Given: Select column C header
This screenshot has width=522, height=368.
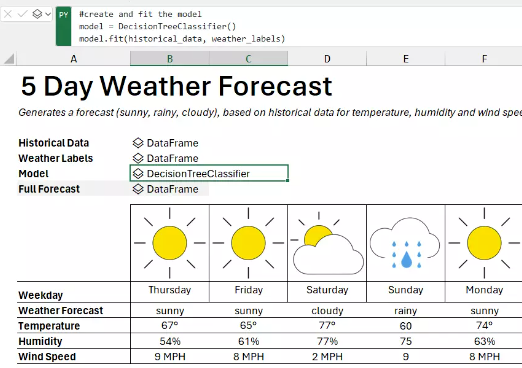Looking at the screenshot, I should coord(248,59).
